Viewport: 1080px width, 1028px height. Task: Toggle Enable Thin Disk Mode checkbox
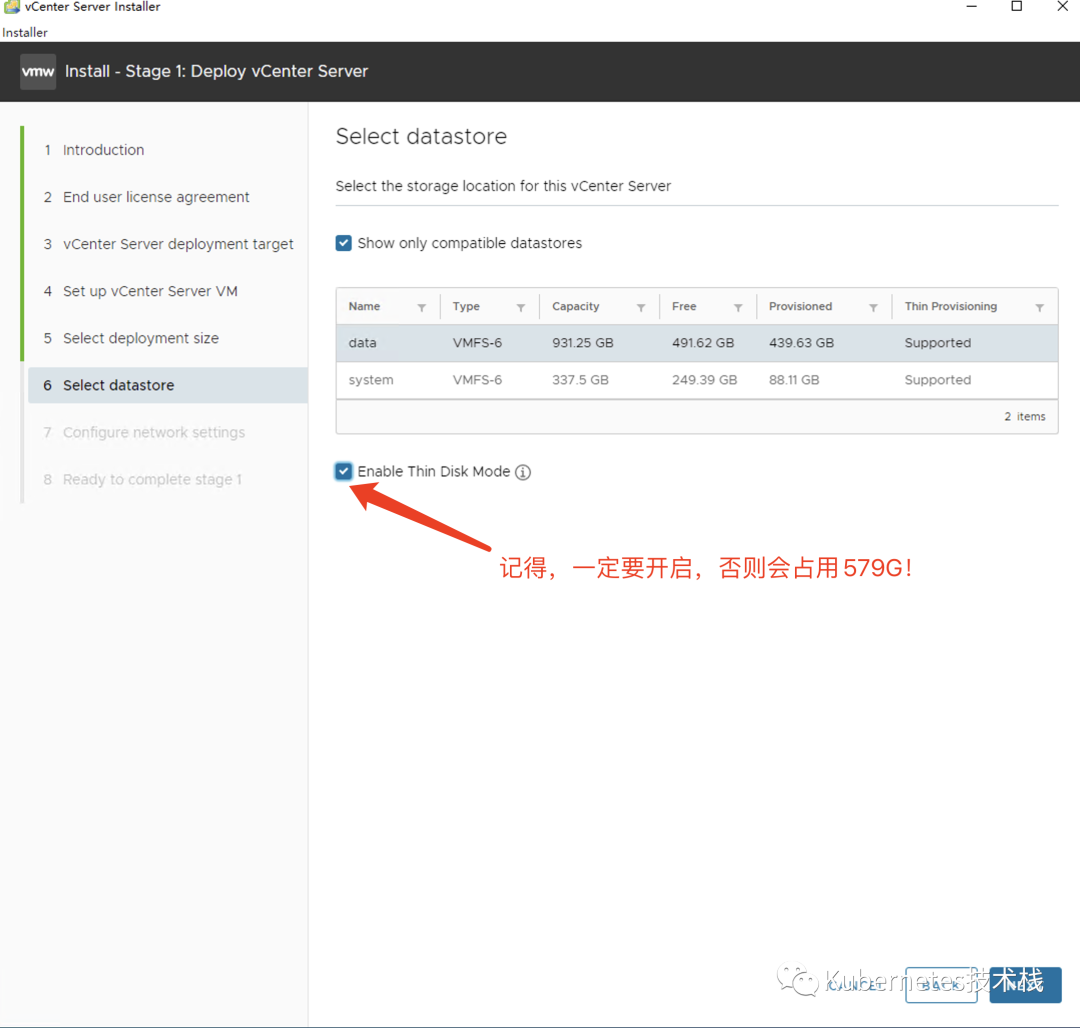[x=344, y=472]
